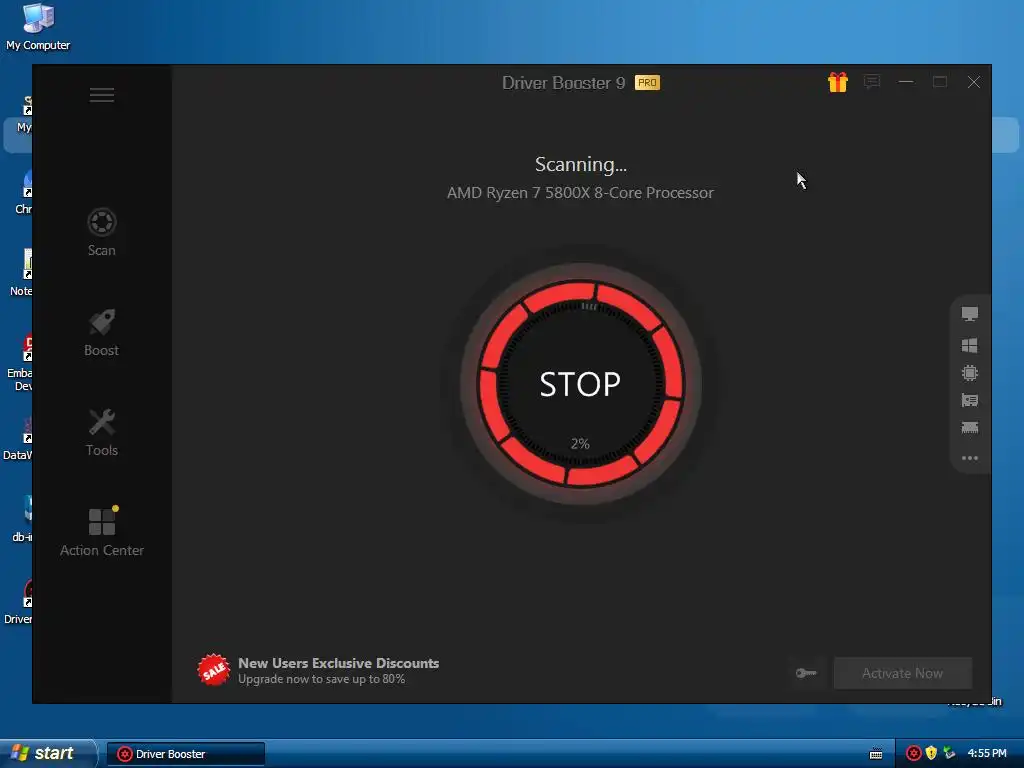Click the Driver Booster tray icon
The image size is (1024, 768).
pyautogui.click(x=914, y=754)
